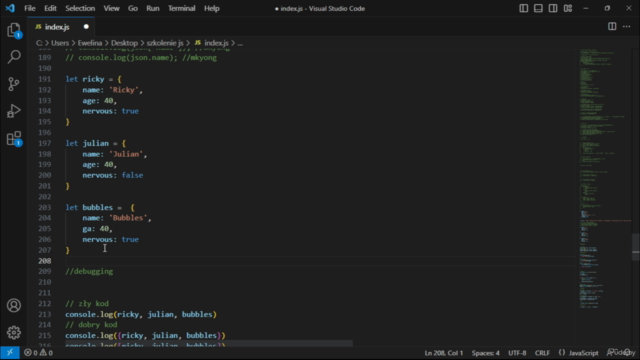
Task: Open the Source Control view
Action: click(14, 84)
